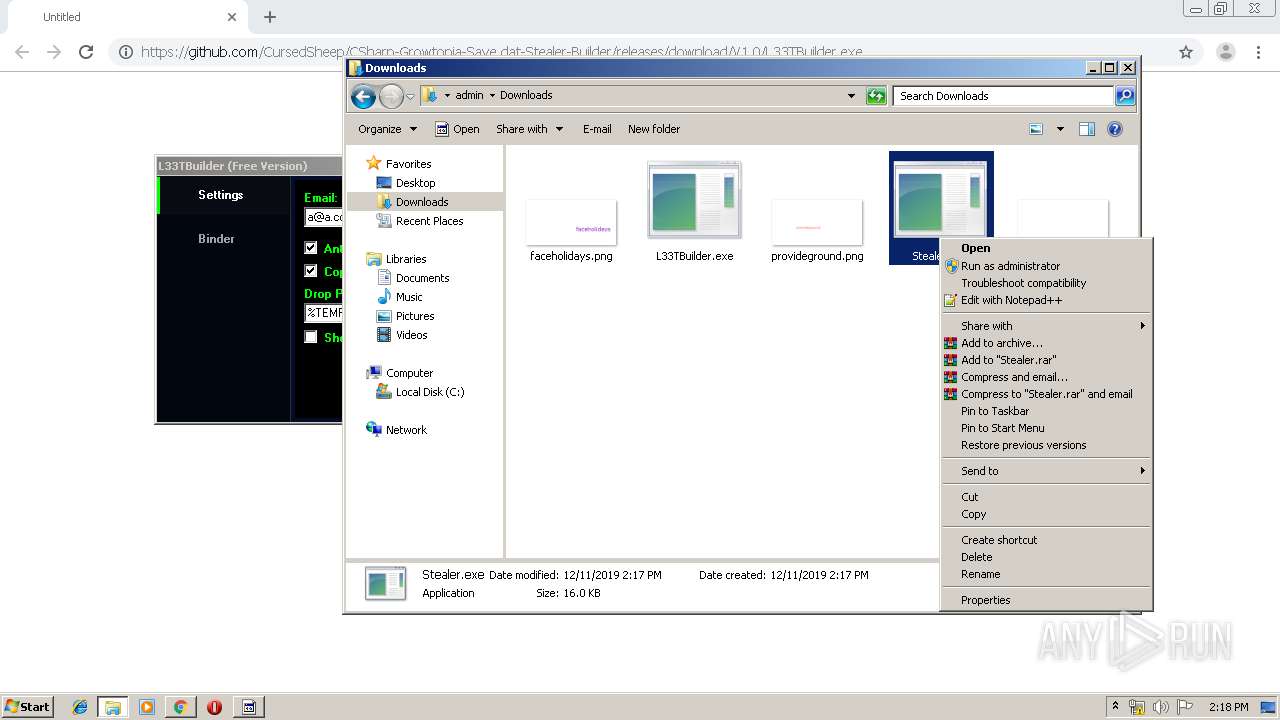
Task: Open Explorer help question mark
Action: coord(1115,129)
